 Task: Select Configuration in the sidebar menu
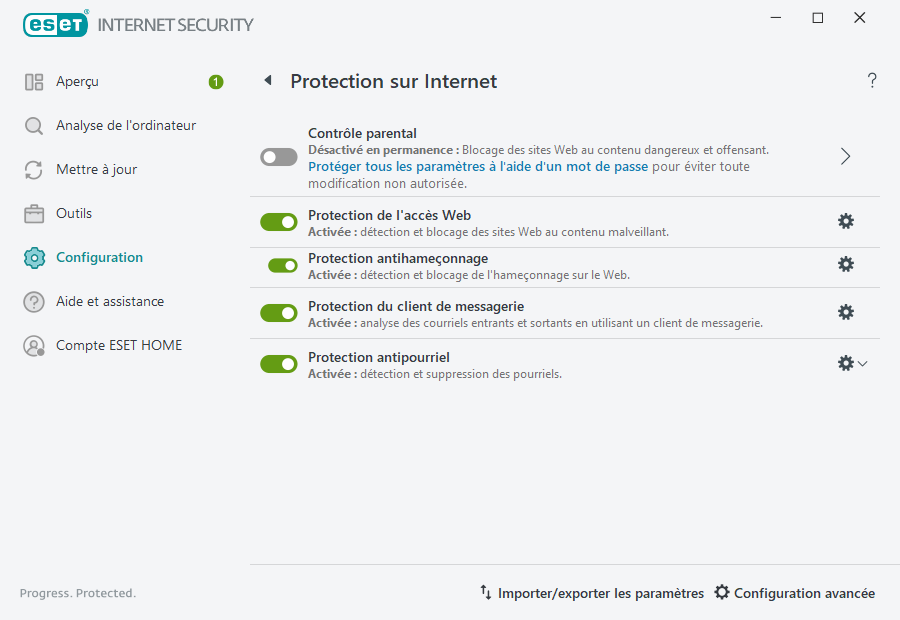click(100, 257)
